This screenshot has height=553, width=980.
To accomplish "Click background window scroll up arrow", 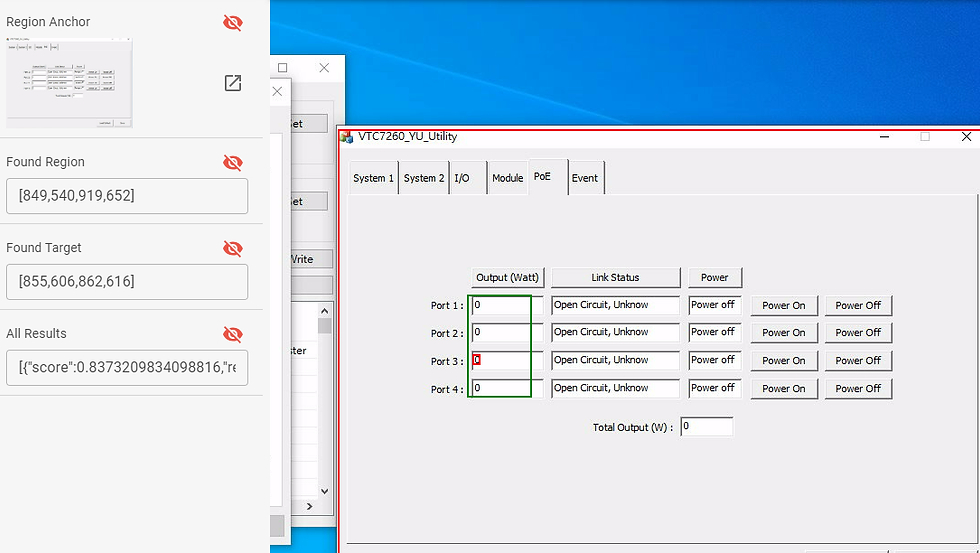I will (x=324, y=311).
